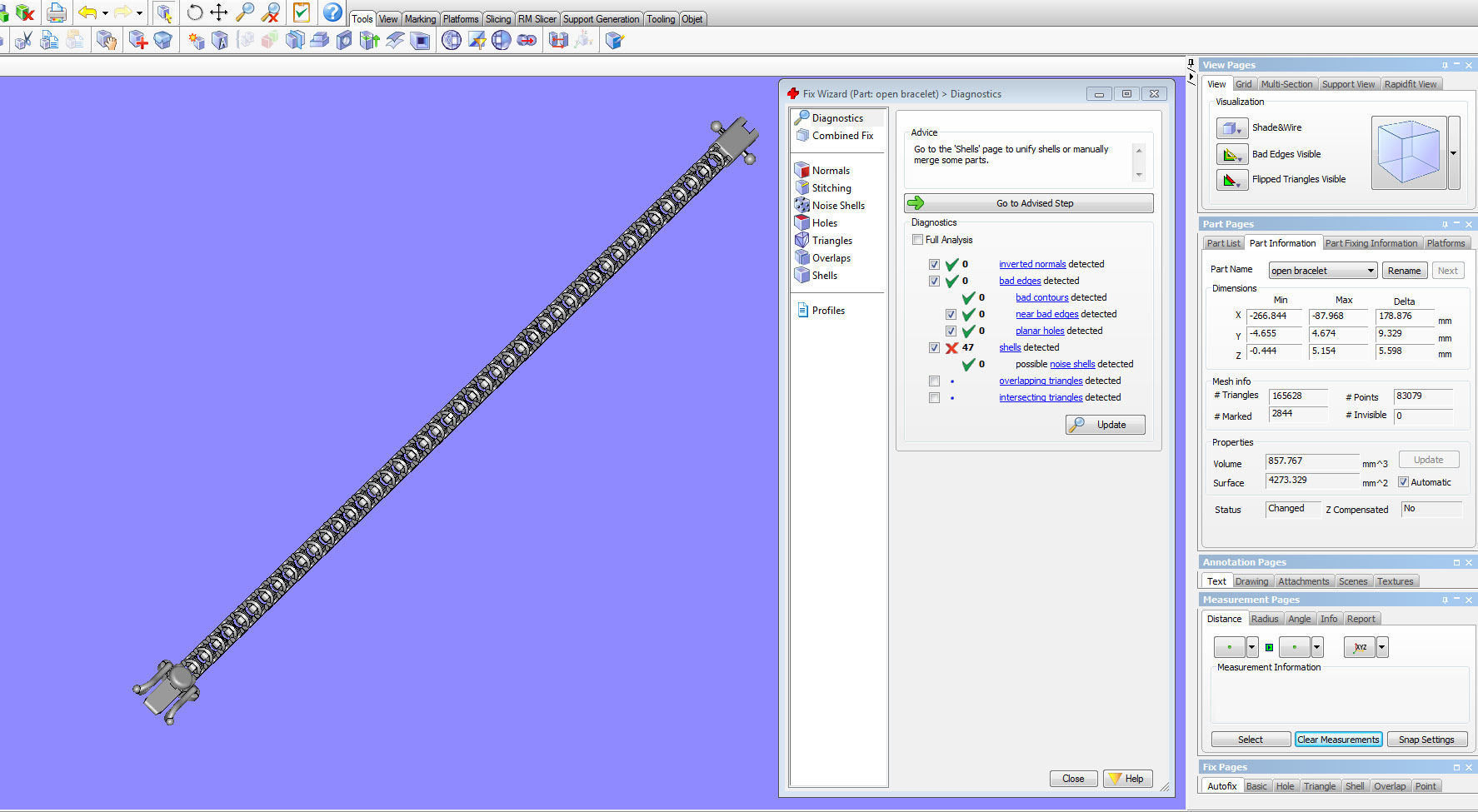Click the yellow undo arrow icon
The width and height of the screenshot is (1478, 812).
coord(87,12)
